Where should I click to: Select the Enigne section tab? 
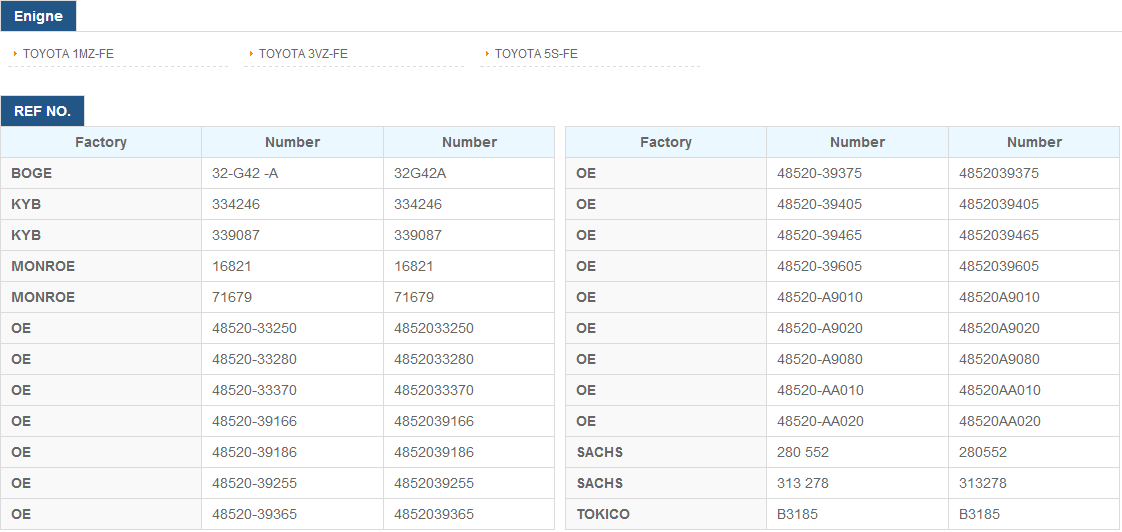(x=38, y=16)
